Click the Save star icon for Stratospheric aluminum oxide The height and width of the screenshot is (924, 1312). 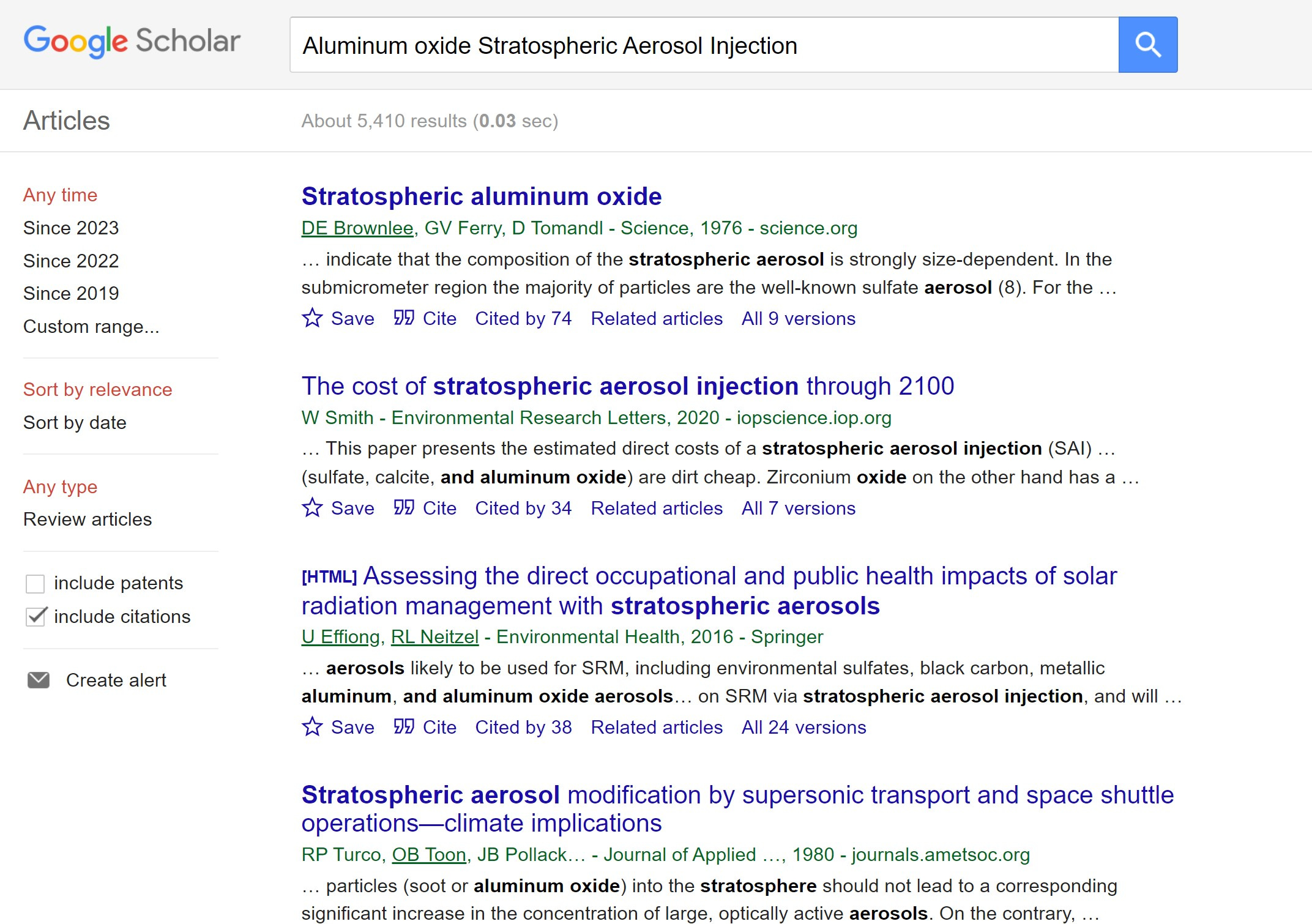point(312,318)
